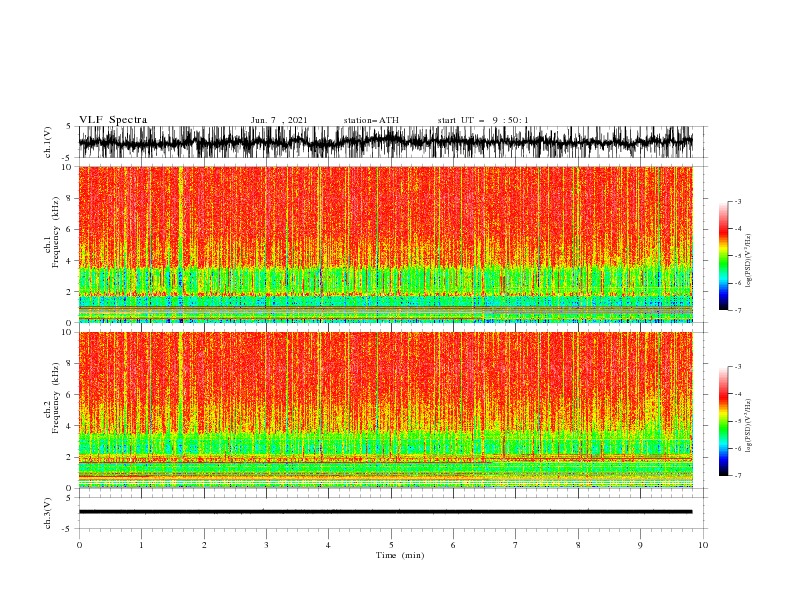
Task: Click the ch.2 "Frequency (kHz)" axis title
Action: pyautogui.click(x=56, y=397)
